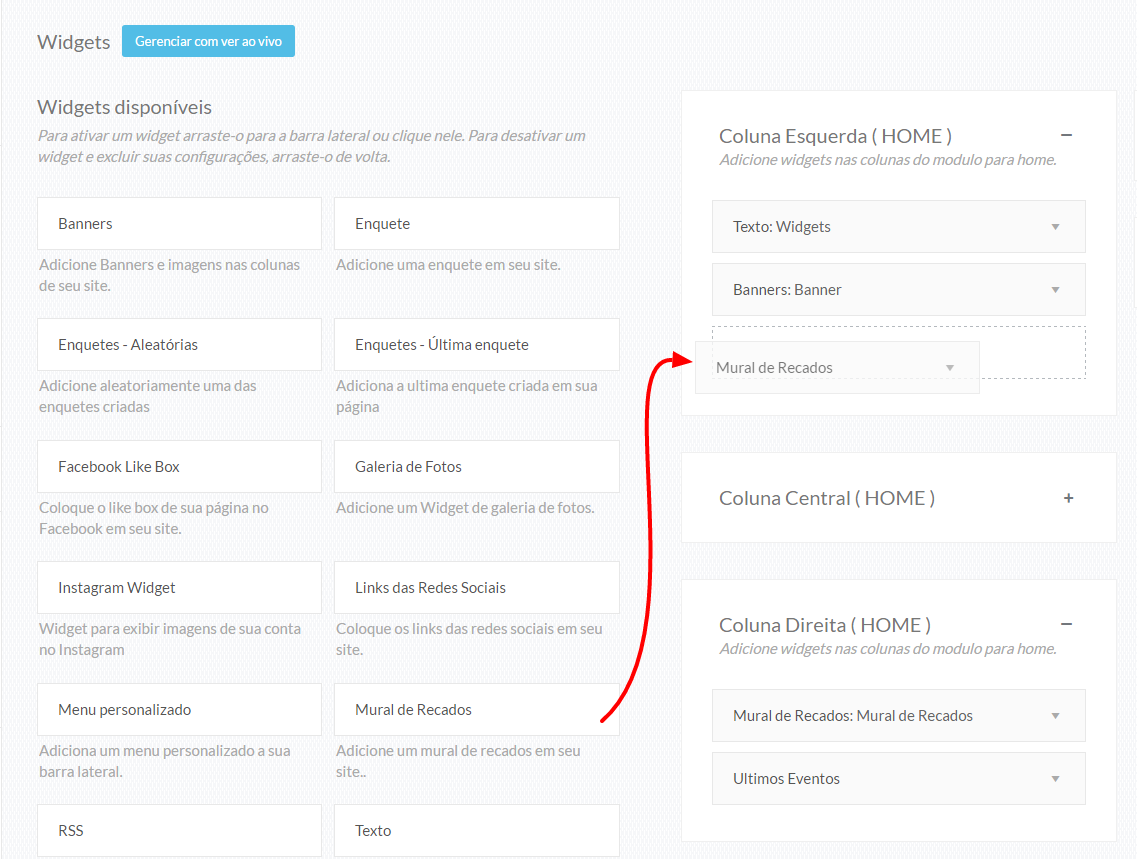
Task: Click 'Adicione Banners e imagens nas colunas' text
Action: click(x=169, y=265)
